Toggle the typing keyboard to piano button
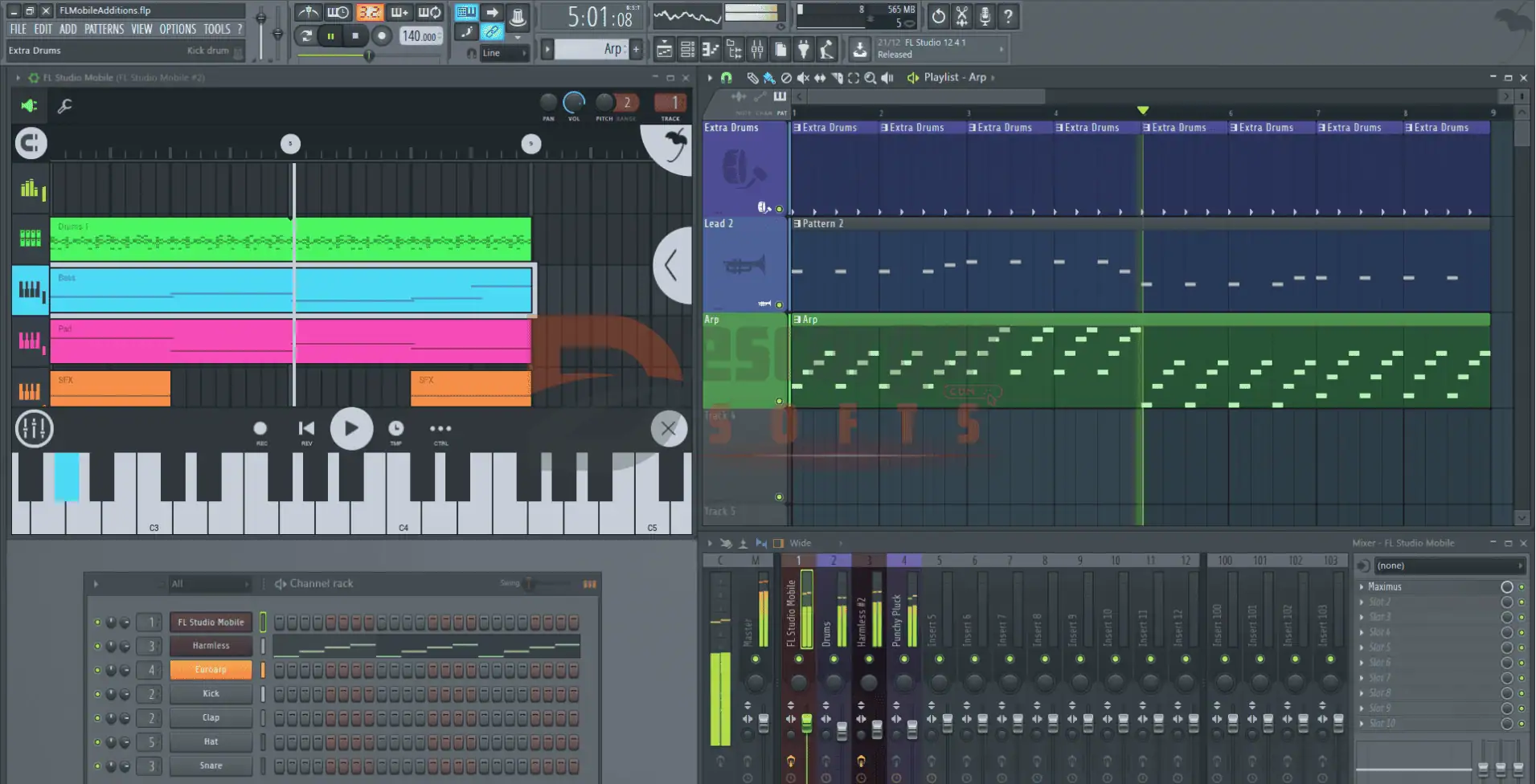The image size is (1536, 784). click(x=466, y=12)
